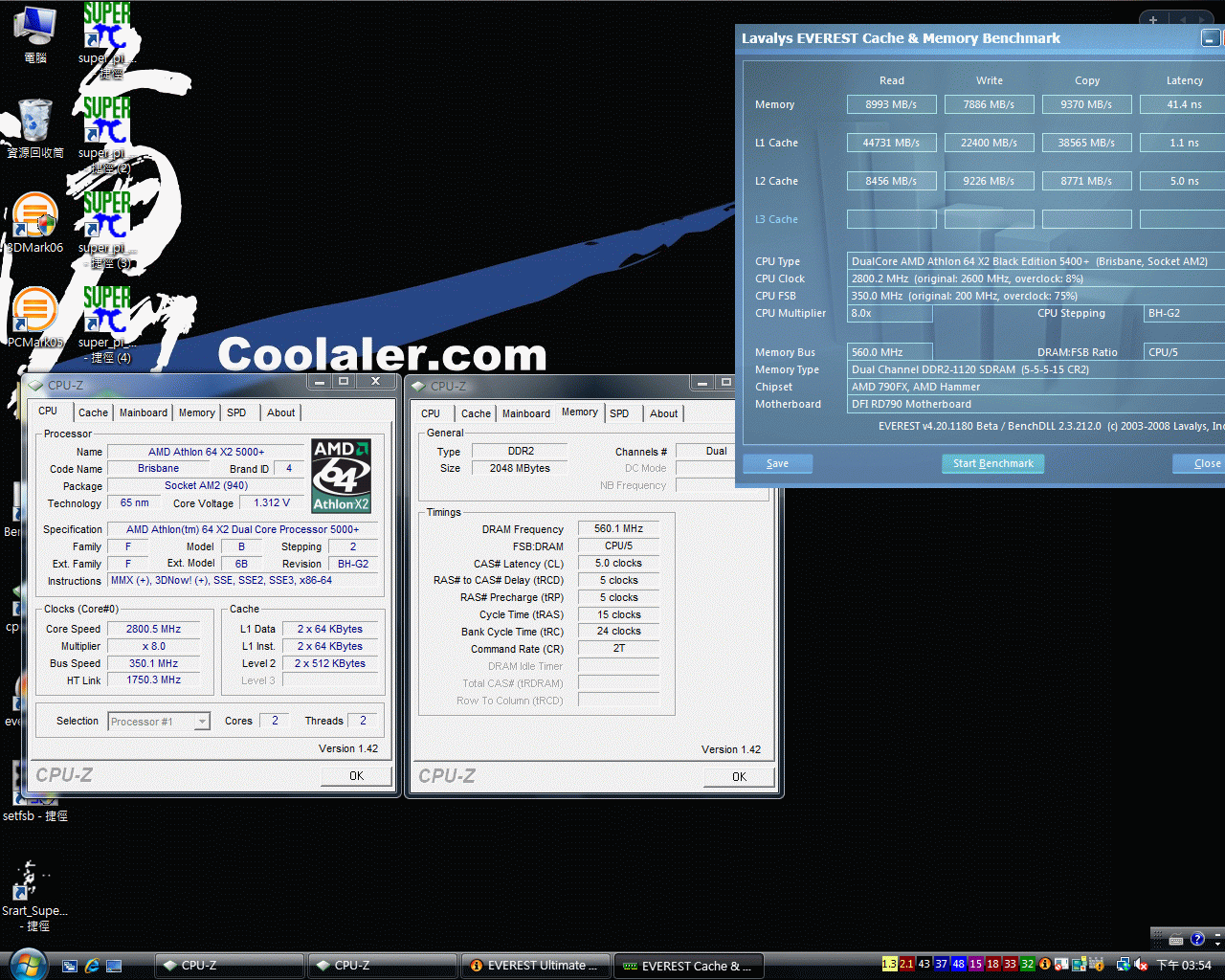Click the Bank Cycle Time 24 clocks value
The height and width of the screenshot is (980, 1225).
coord(618,631)
